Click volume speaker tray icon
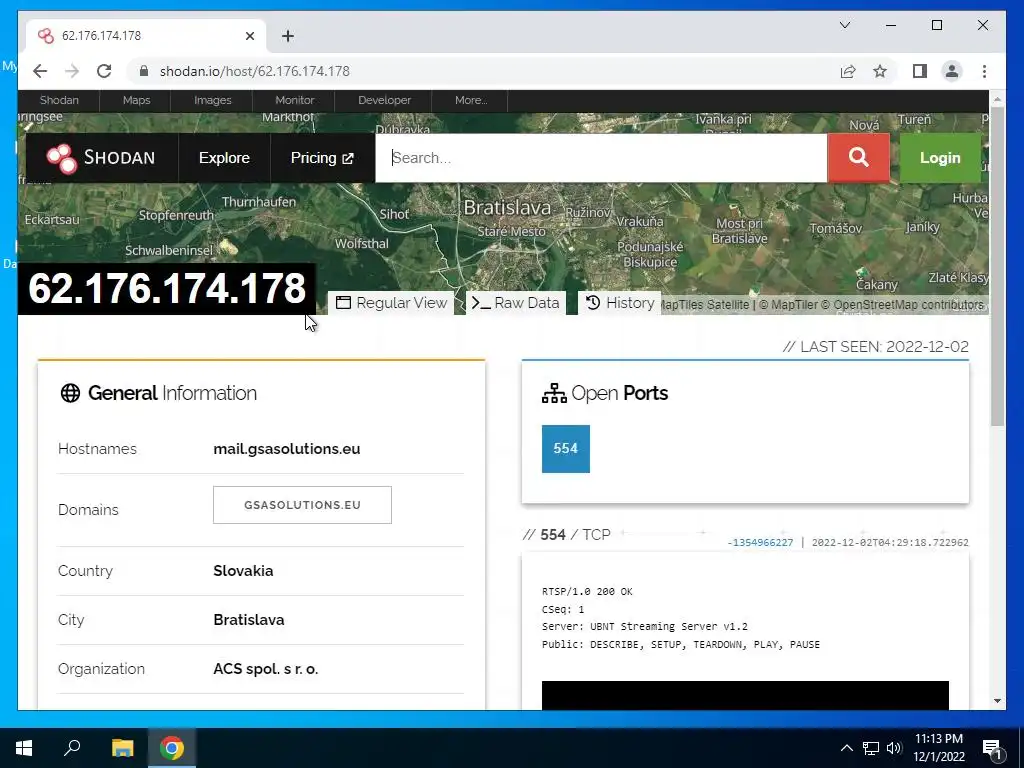 [x=894, y=748]
